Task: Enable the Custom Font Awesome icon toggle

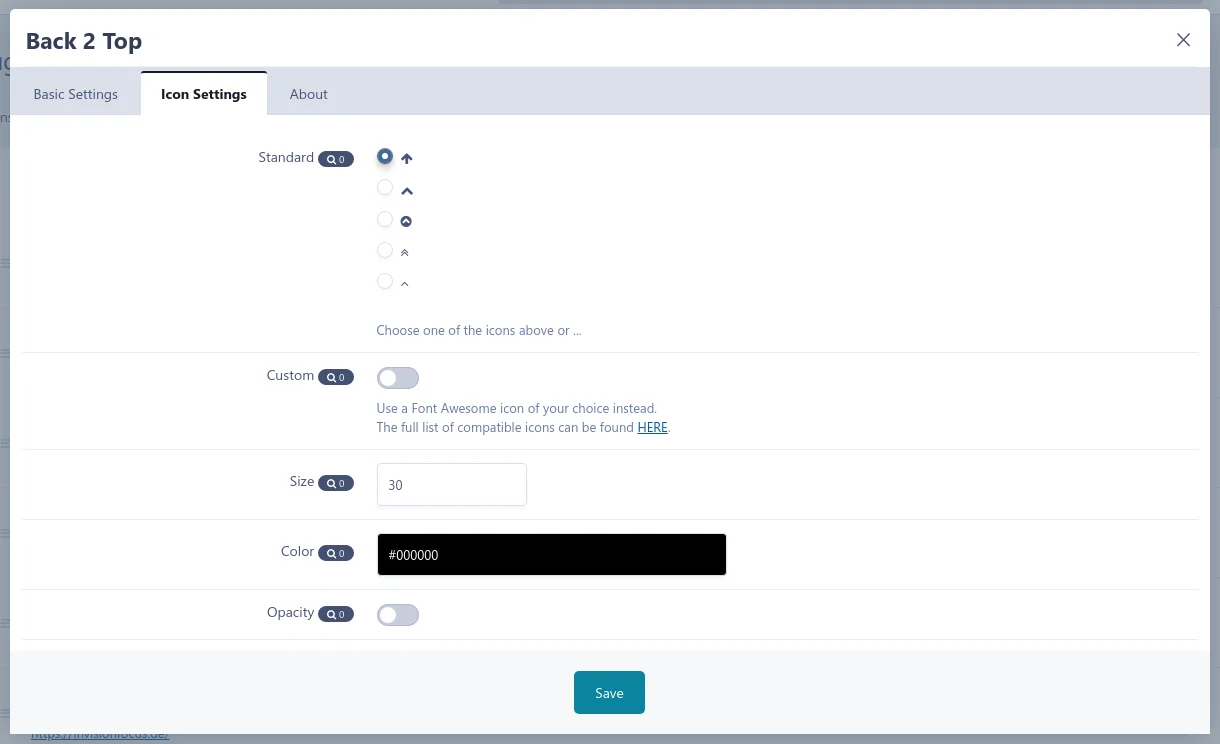Action: (398, 378)
